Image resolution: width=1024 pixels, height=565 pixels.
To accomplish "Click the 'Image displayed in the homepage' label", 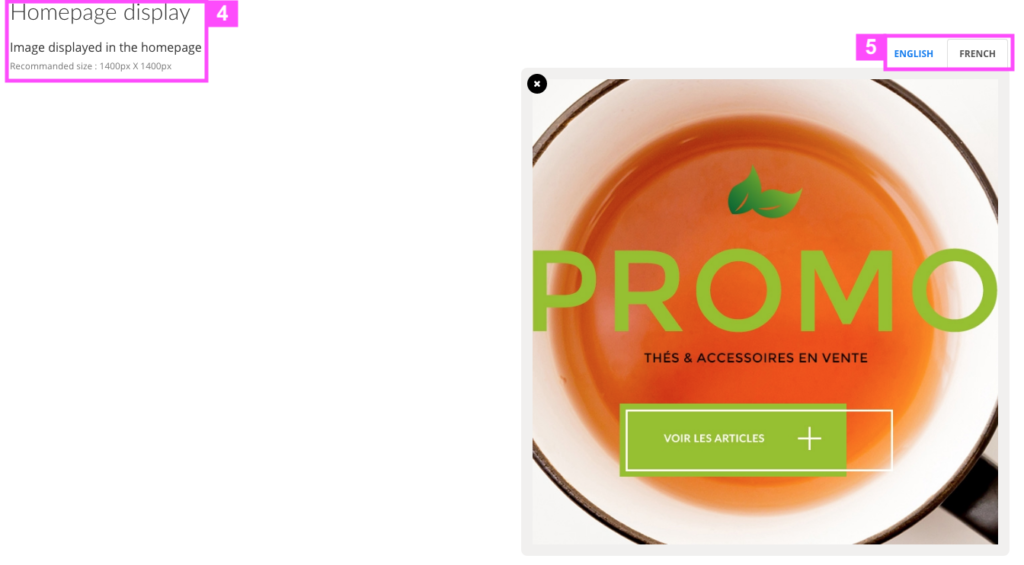I will point(105,47).
